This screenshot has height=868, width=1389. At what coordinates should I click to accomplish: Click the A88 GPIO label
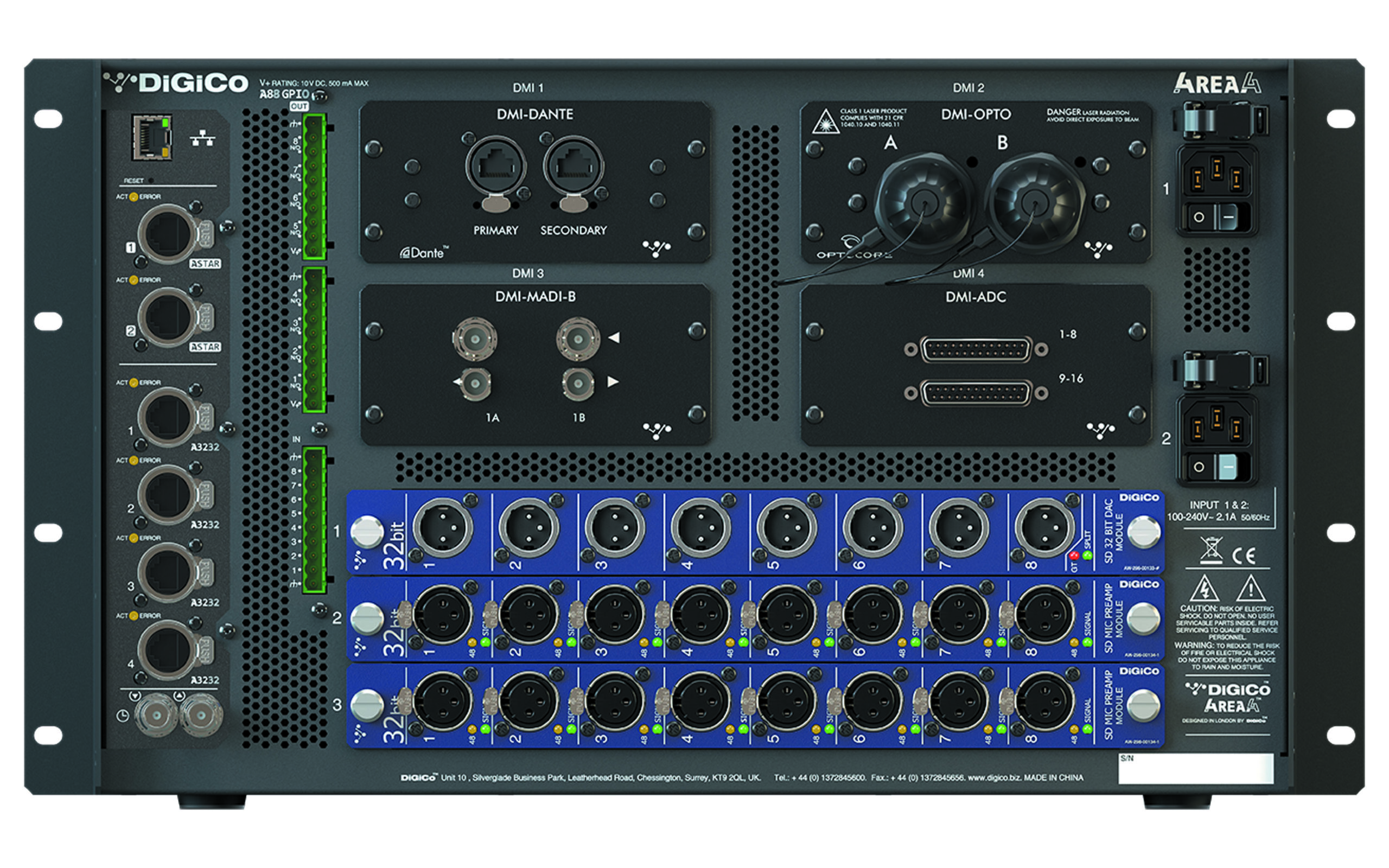(285, 93)
